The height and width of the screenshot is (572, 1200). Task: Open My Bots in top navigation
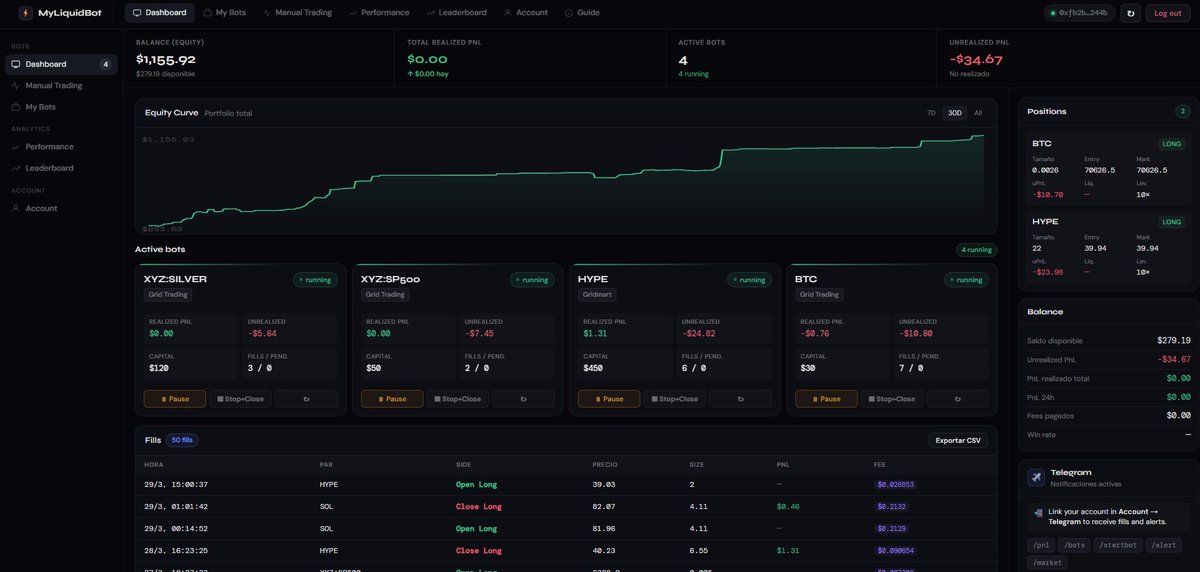coord(224,13)
